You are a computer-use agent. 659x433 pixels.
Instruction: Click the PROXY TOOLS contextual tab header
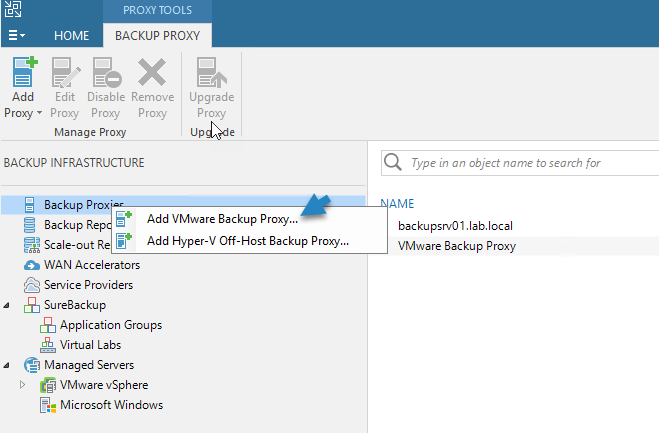(x=157, y=10)
